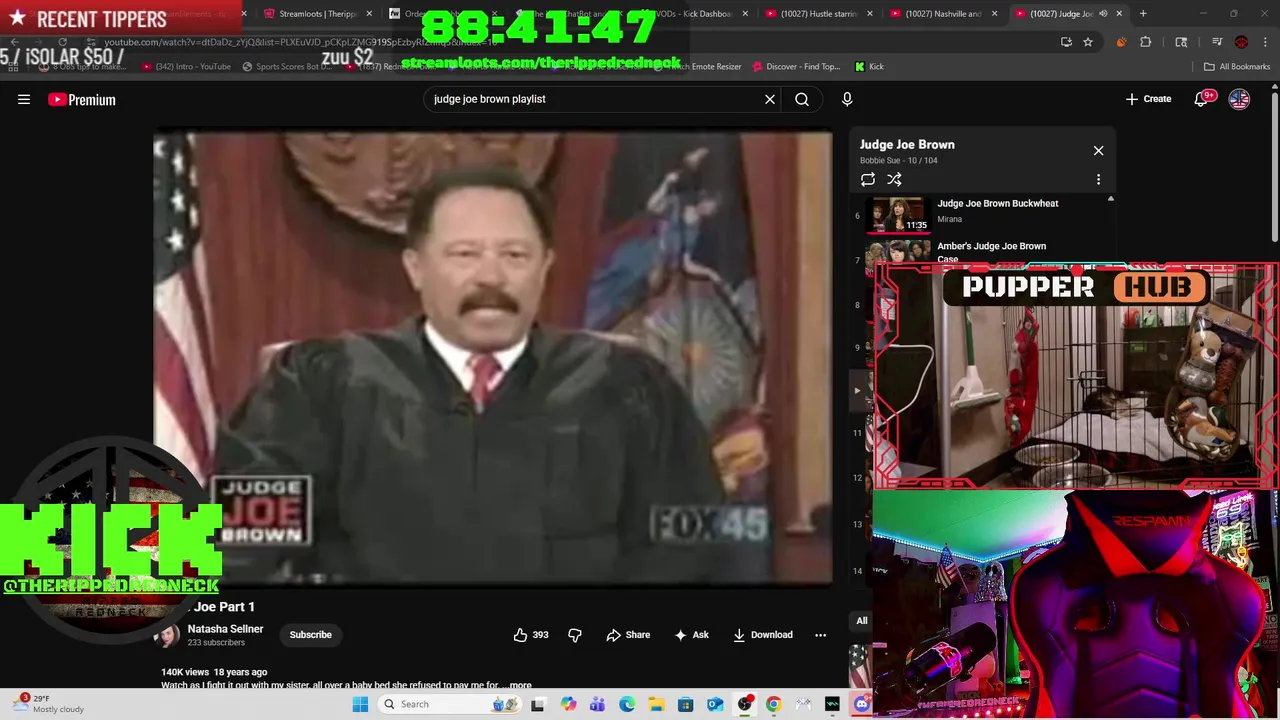Bookmark this page with star icon

pos(1088,42)
